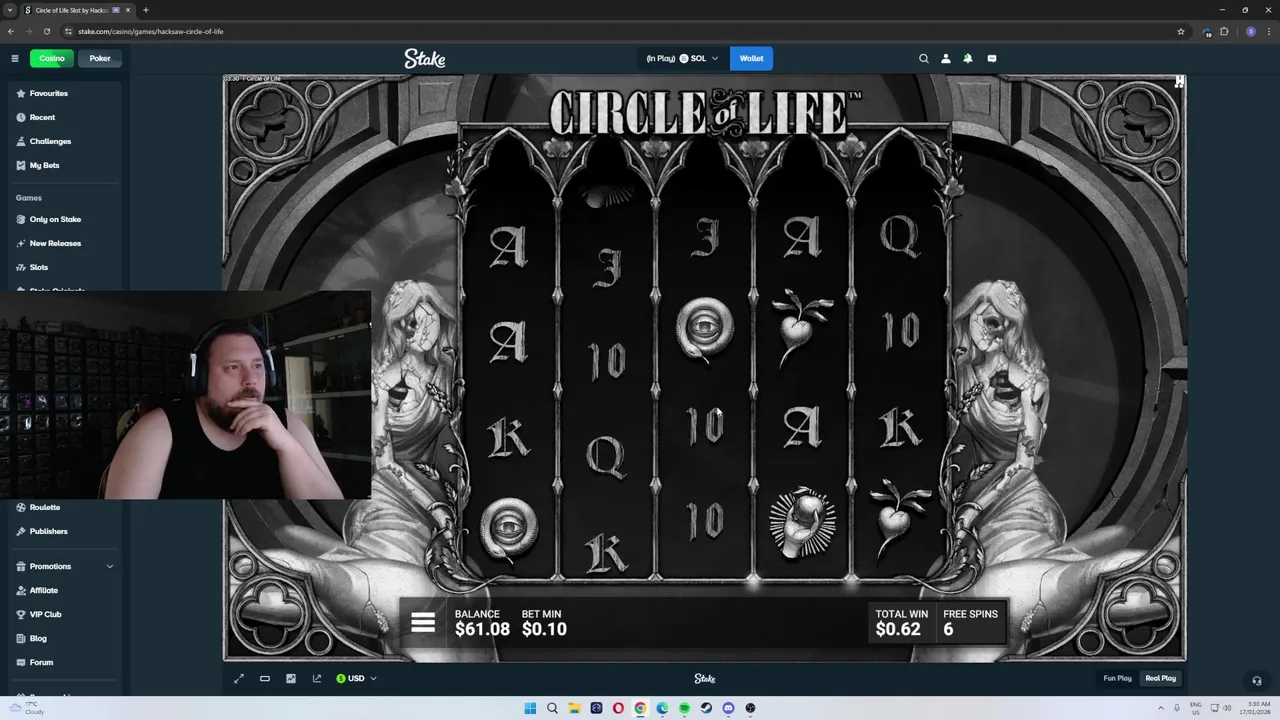Open USD display currency dropdown
1280x720 pixels.
coord(356,678)
